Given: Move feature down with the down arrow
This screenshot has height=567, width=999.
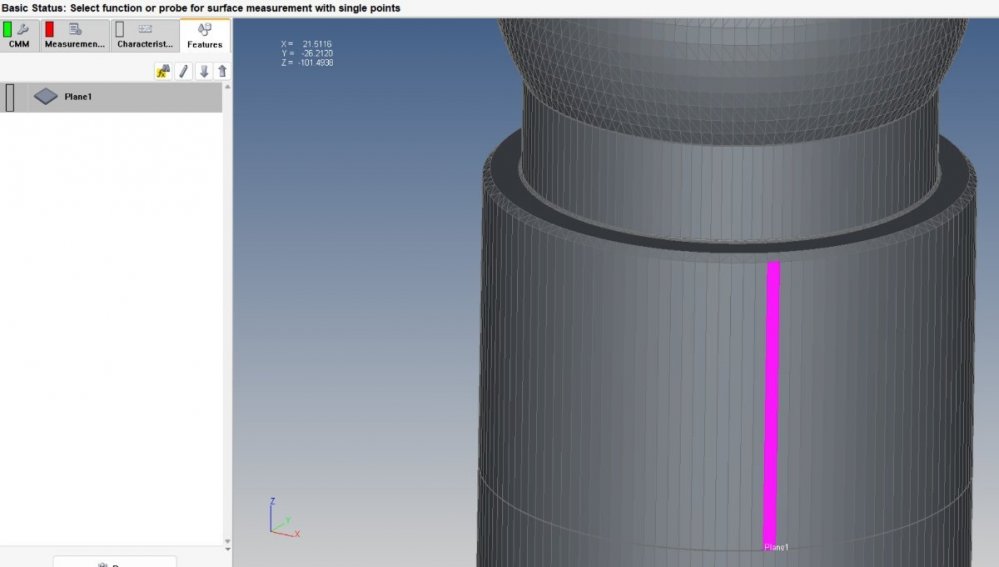Looking at the screenshot, I should pyautogui.click(x=203, y=71).
